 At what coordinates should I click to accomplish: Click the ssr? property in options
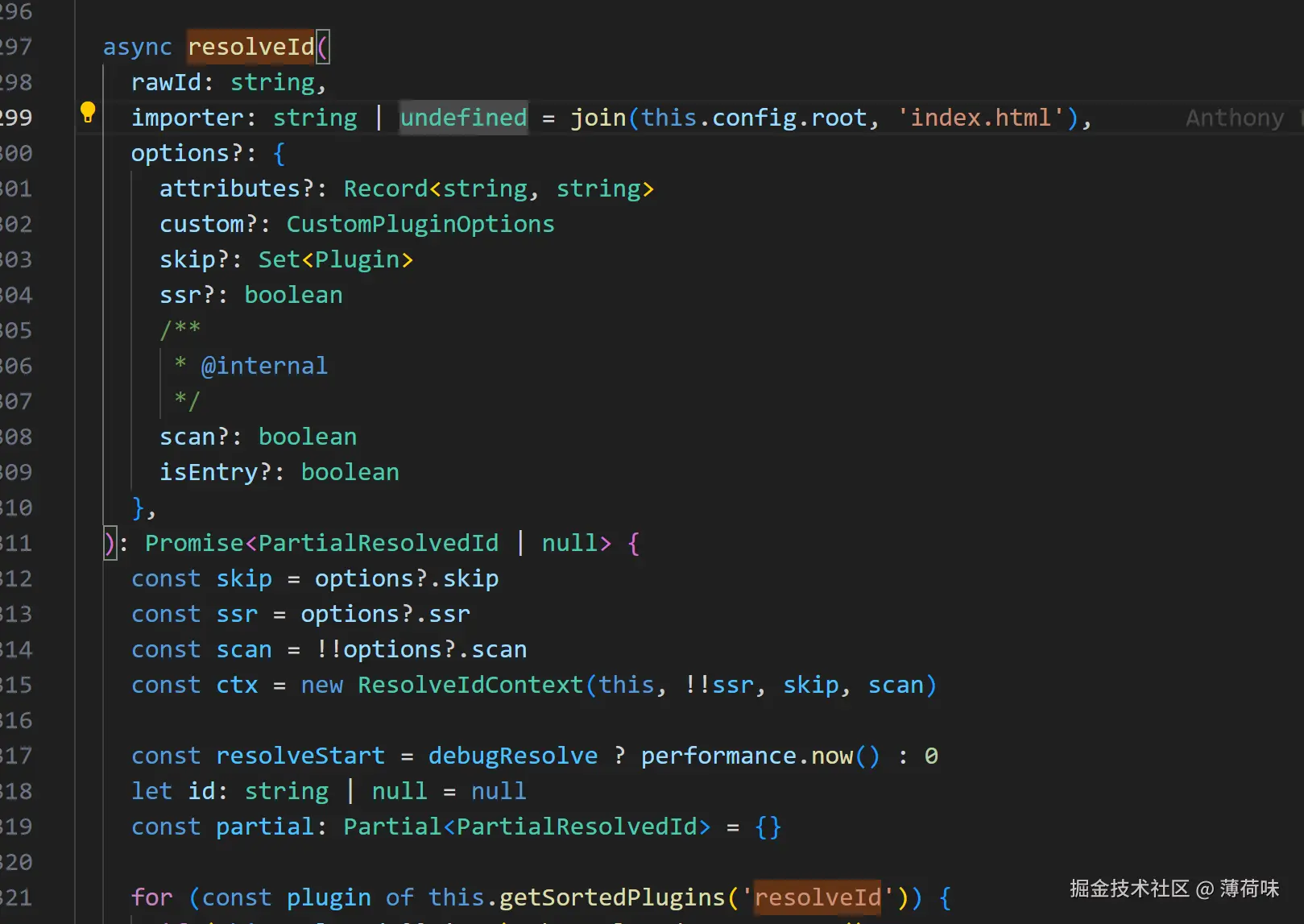(x=188, y=295)
